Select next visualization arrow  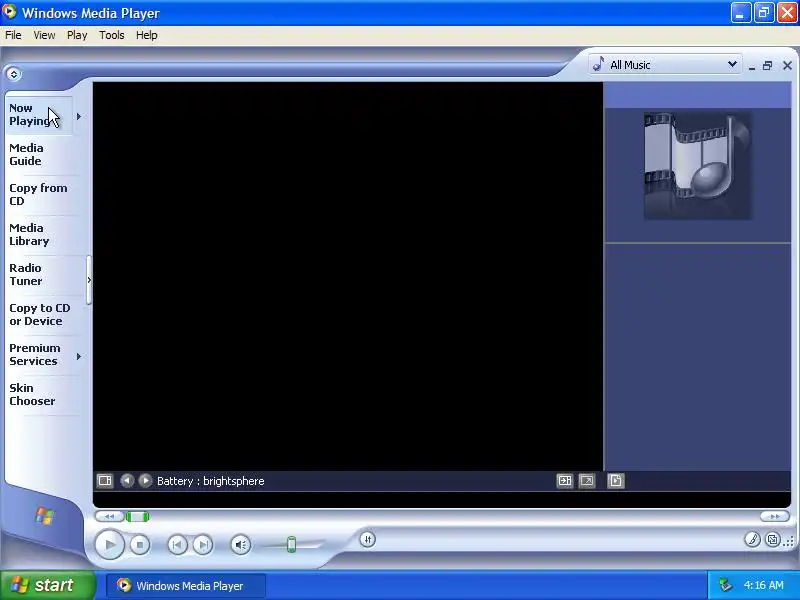pyautogui.click(x=145, y=481)
